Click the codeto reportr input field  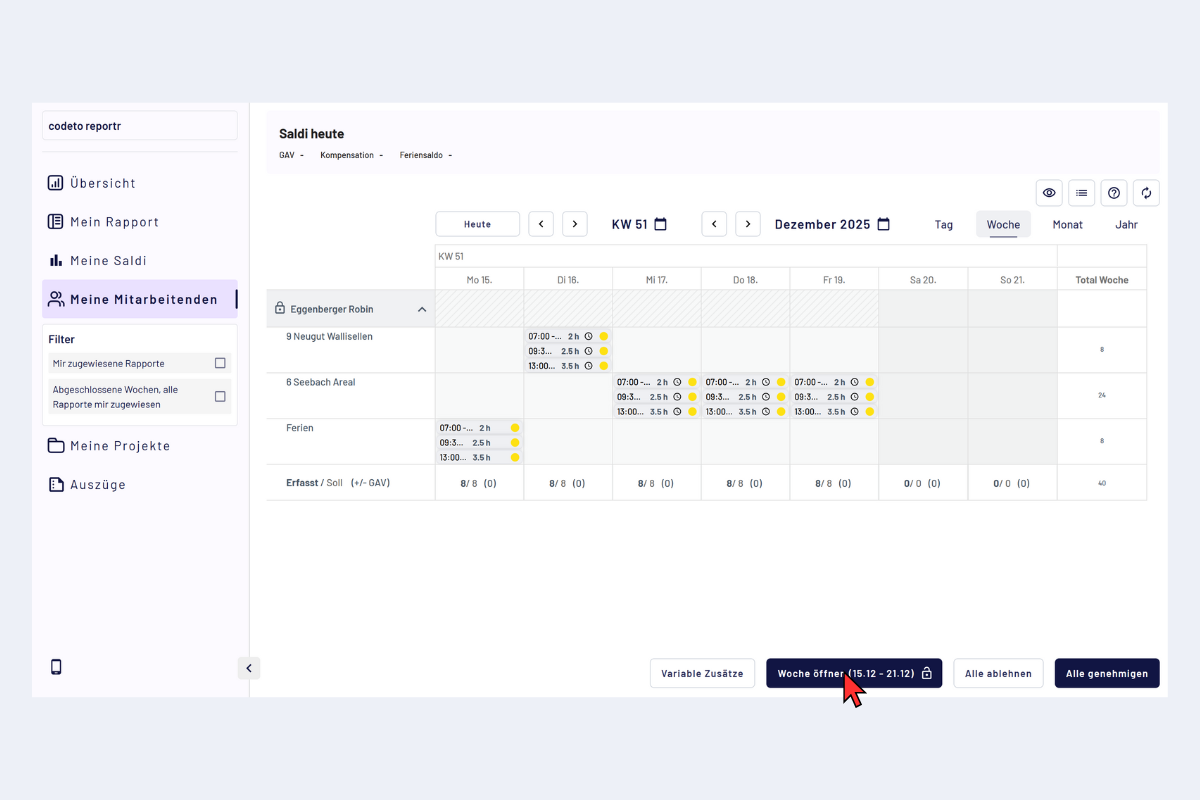pyautogui.click(x=140, y=126)
